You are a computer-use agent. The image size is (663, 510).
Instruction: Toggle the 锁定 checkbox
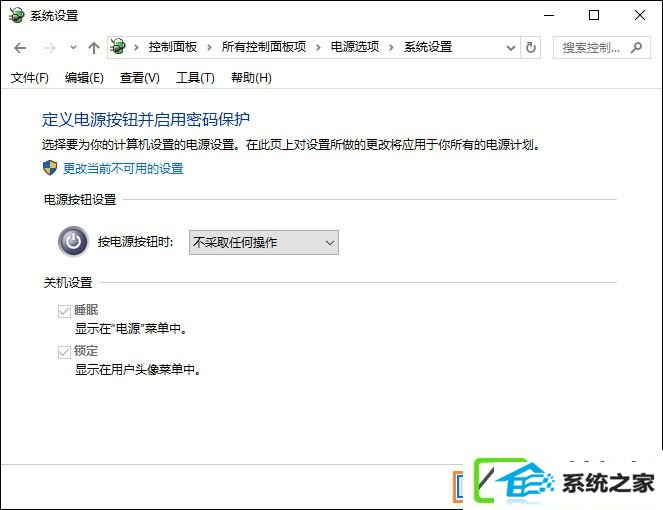pos(64,352)
